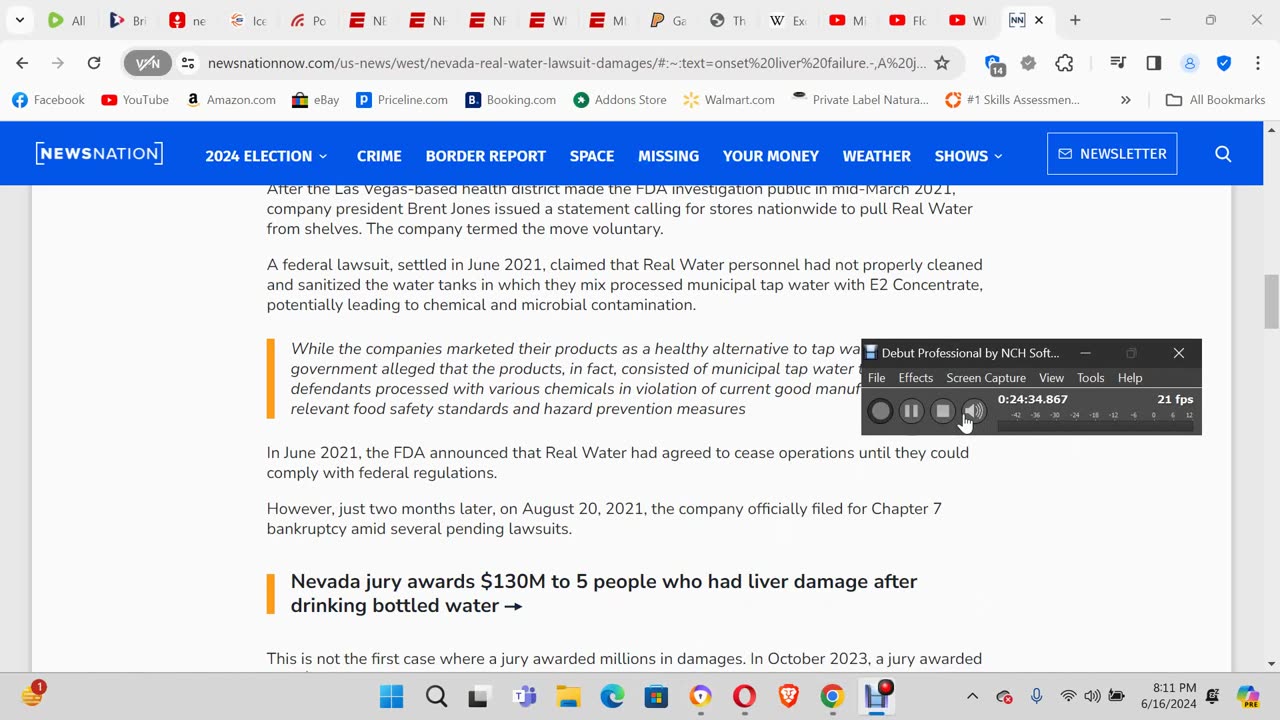Open the Priceline.com bookmark
The image size is (1280, 720).
tap(402, 100)
